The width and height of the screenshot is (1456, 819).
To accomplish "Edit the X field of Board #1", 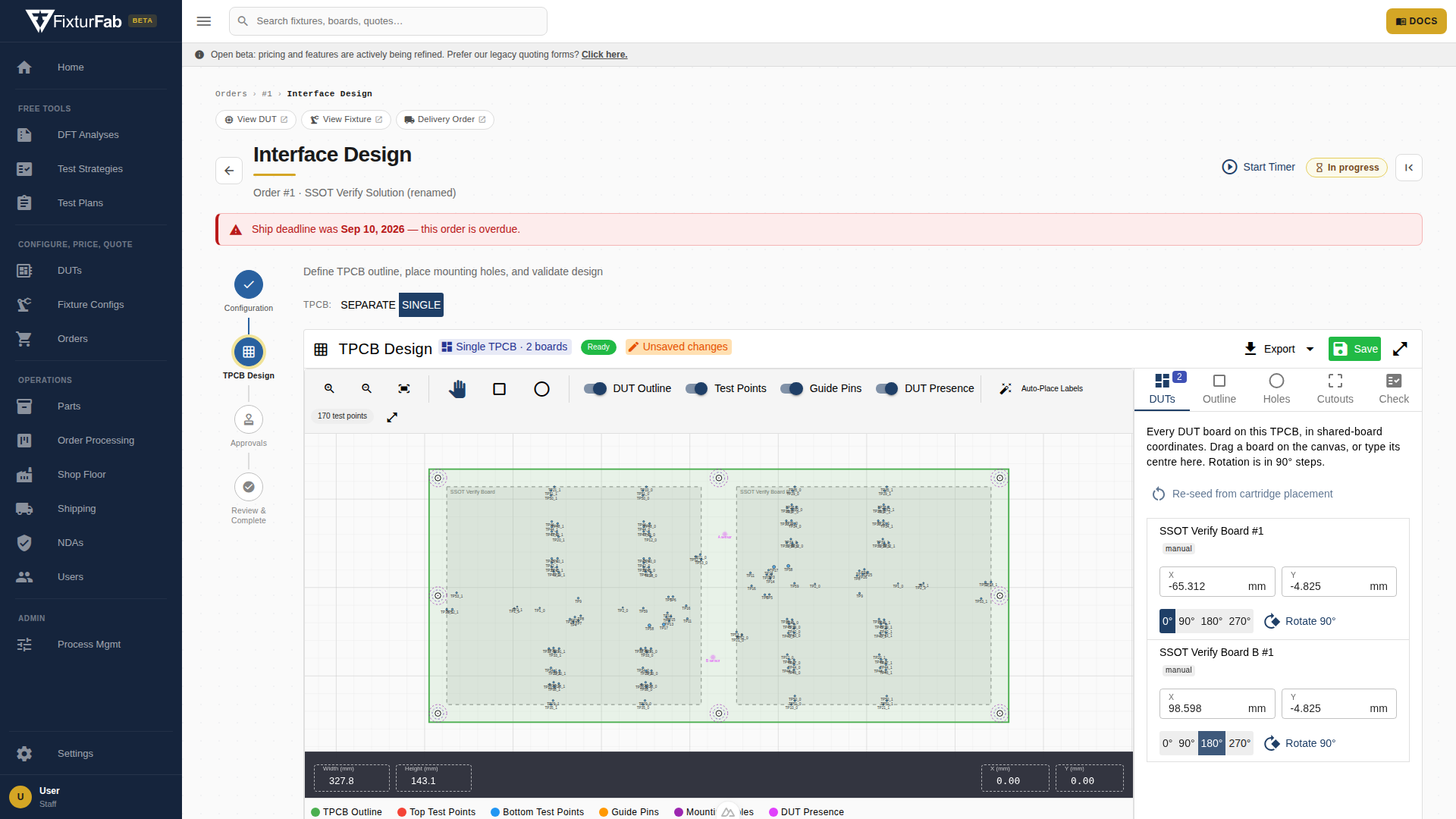I will pos(1216,582).
